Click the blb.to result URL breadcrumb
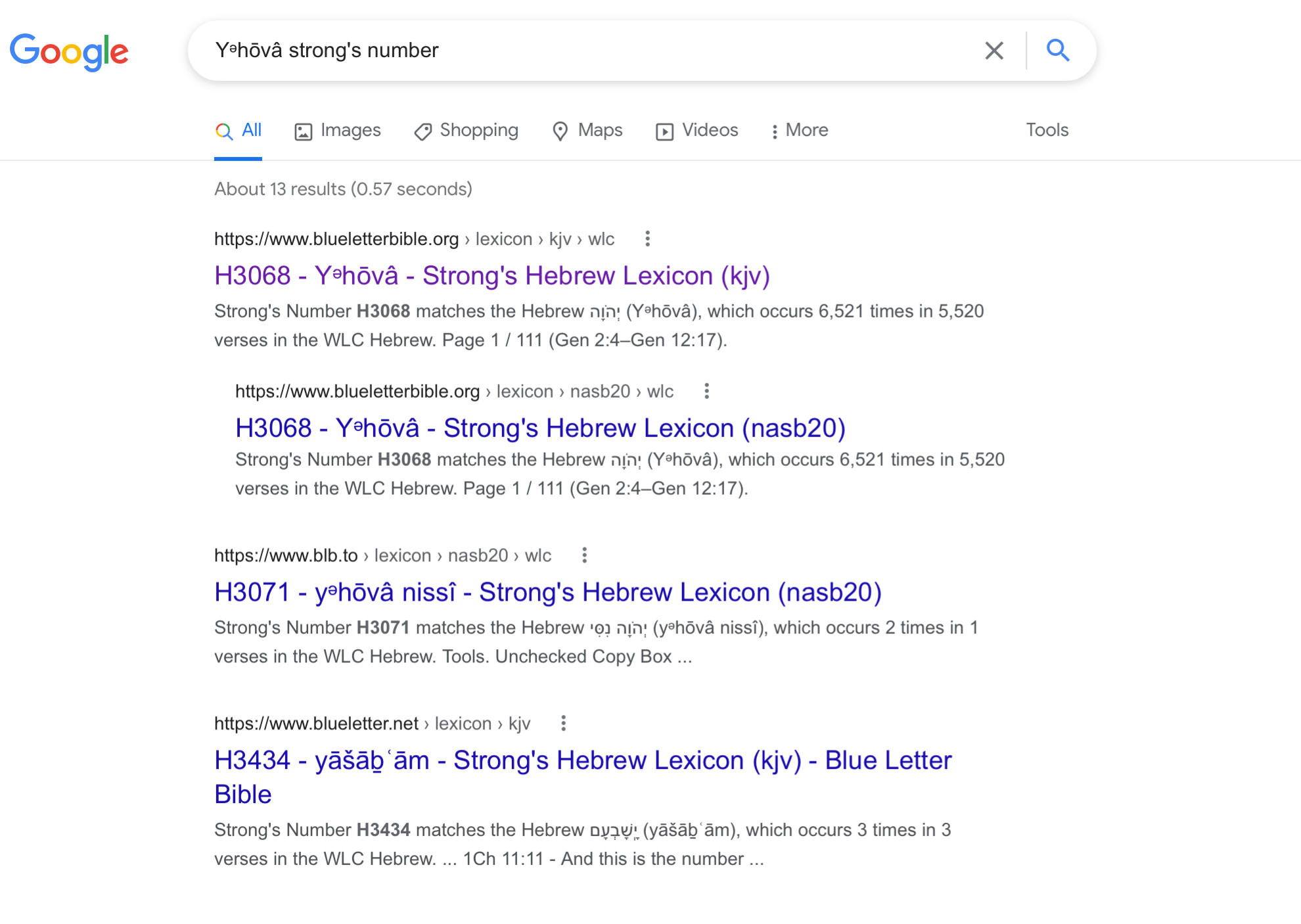The width and height of the screenshot is (1301, 924). 382,555
